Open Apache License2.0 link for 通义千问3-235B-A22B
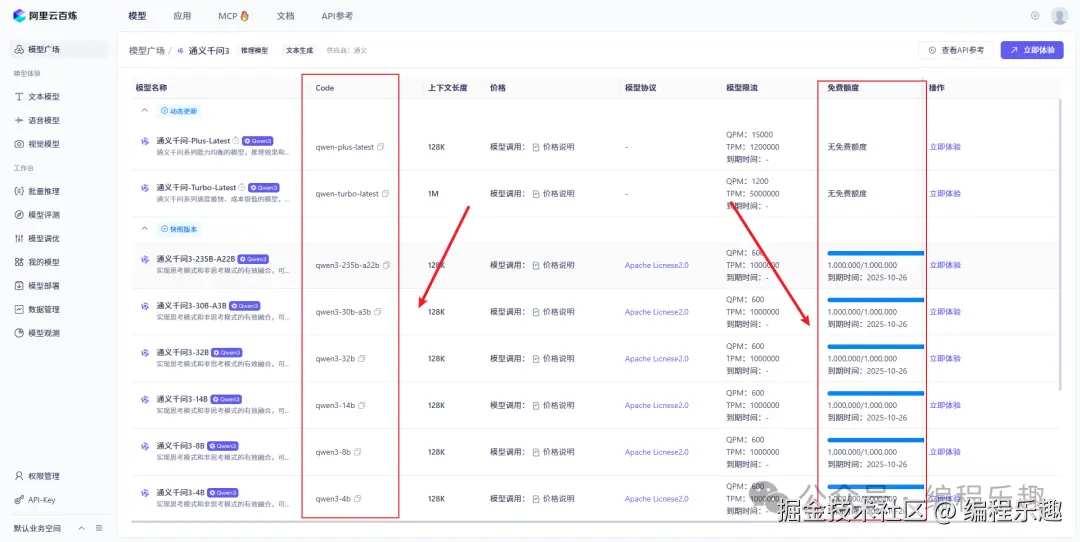Screen dimensions: 1080x542 (656, 264)
